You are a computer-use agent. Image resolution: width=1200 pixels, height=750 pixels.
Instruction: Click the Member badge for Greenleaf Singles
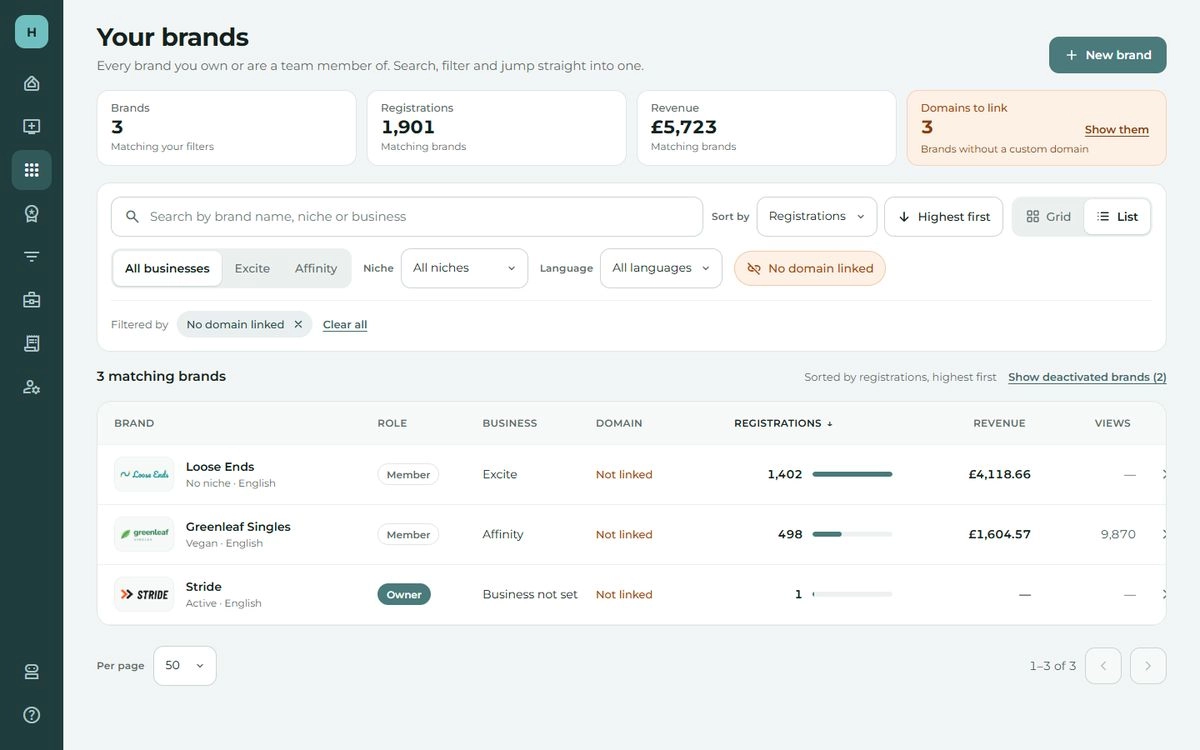408,535
